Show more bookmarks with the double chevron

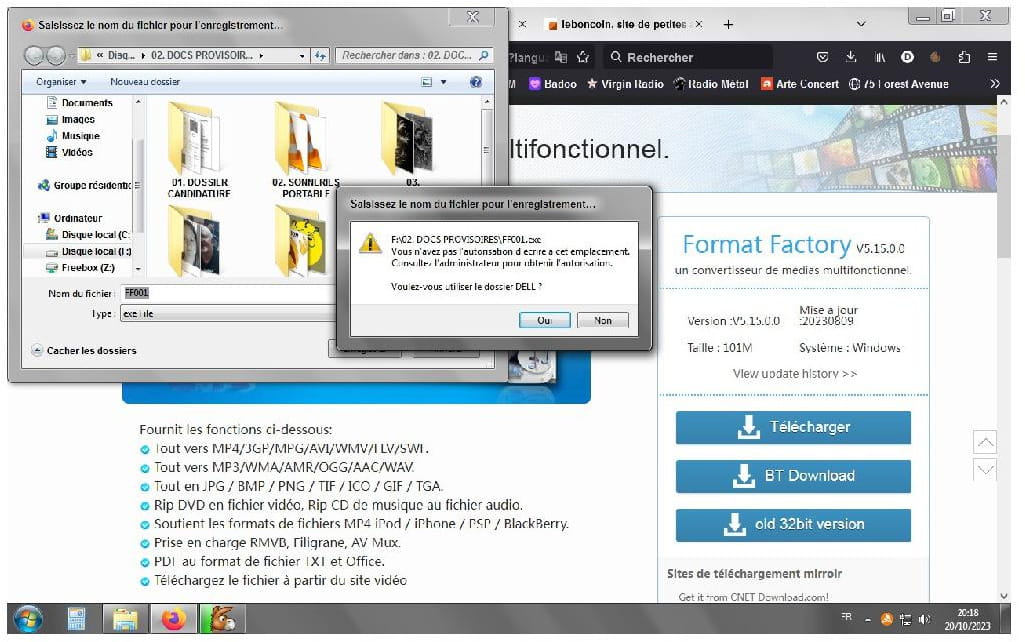(994, 84)
